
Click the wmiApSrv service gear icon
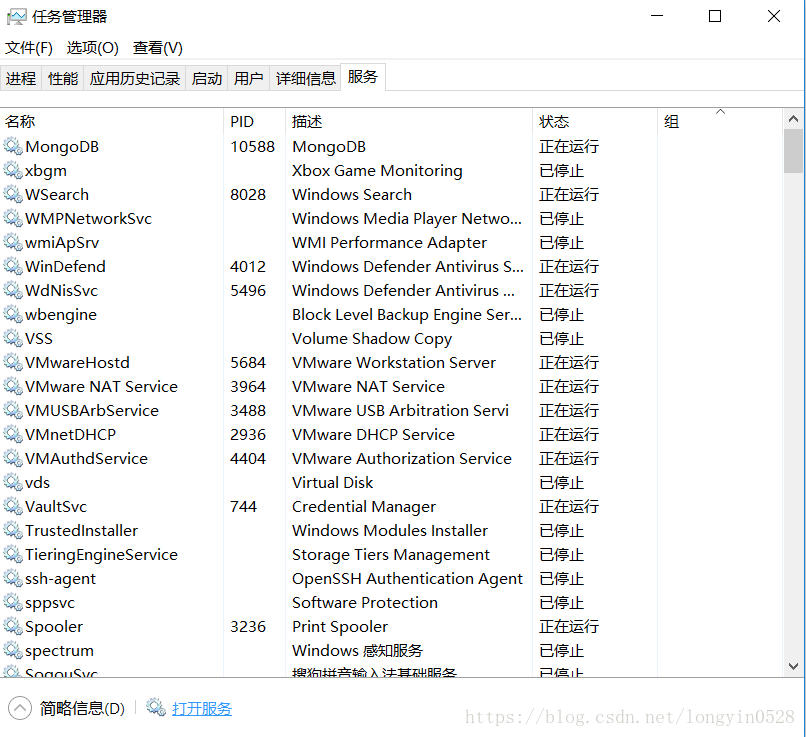click(13, 242)
